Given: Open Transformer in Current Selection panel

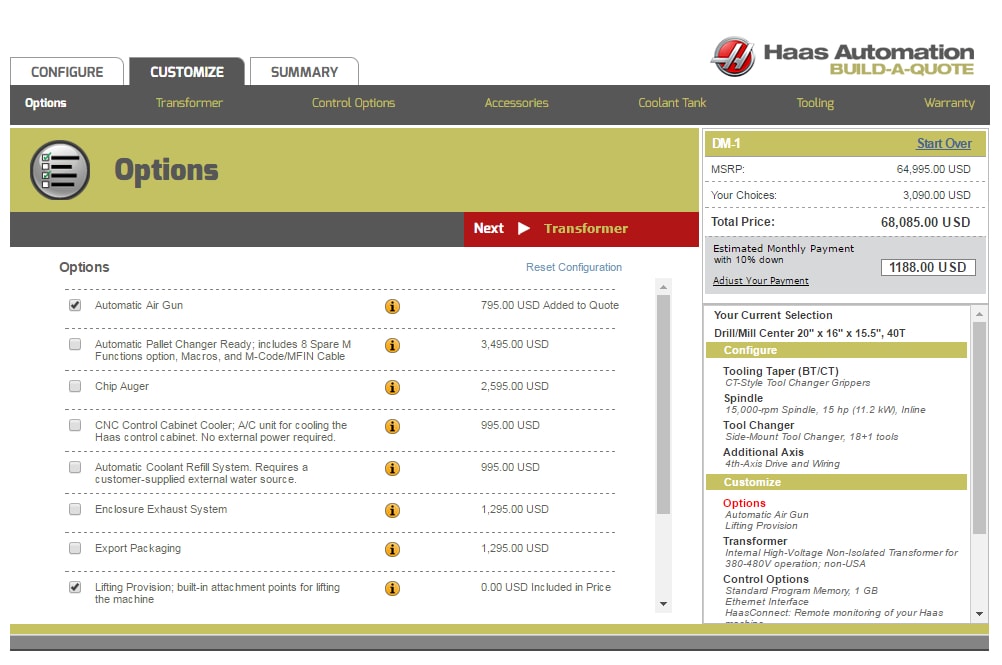Looking at the screenshot, I should click(755, 541).
